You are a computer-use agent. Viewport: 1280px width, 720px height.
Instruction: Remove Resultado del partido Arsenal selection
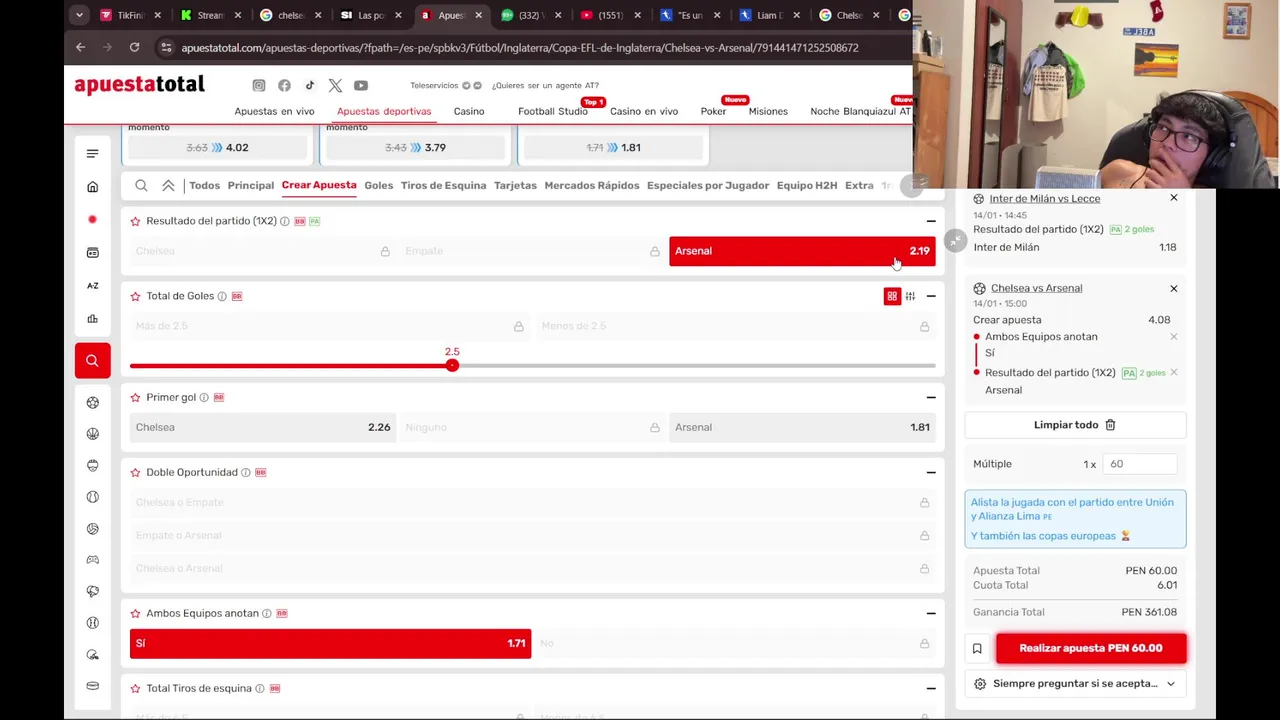1174,372
